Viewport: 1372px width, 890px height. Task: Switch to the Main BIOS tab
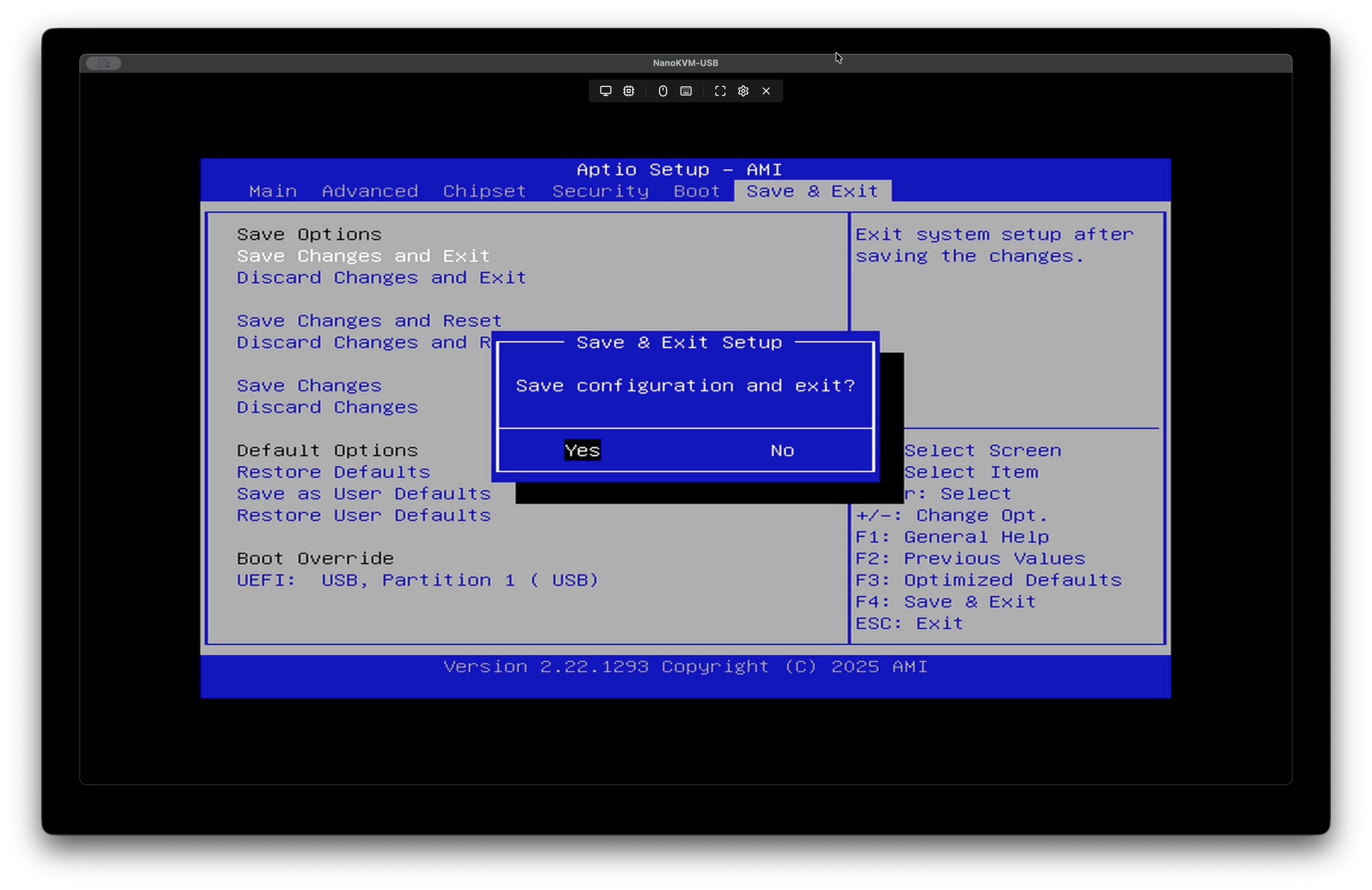pos(273,191)
